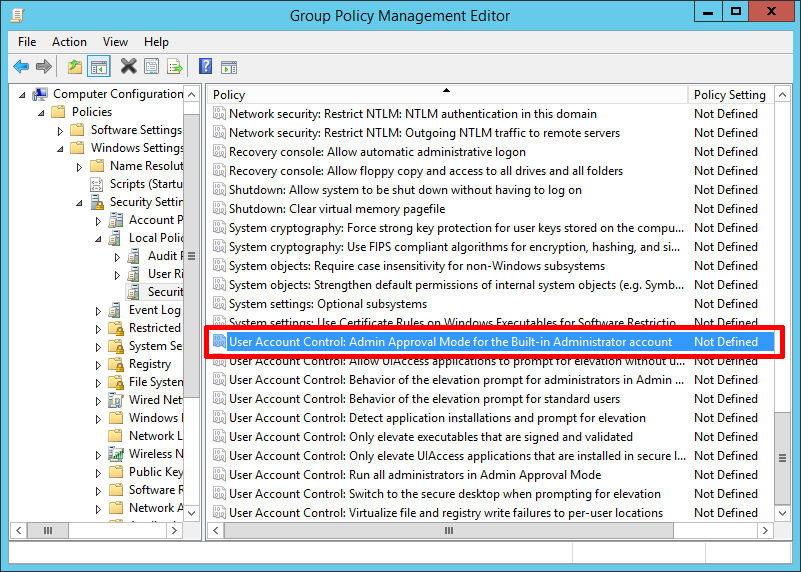Screen dimensions: 801x572
Task: Expand the Public Key Policies node
Action: tap(98, 473)
